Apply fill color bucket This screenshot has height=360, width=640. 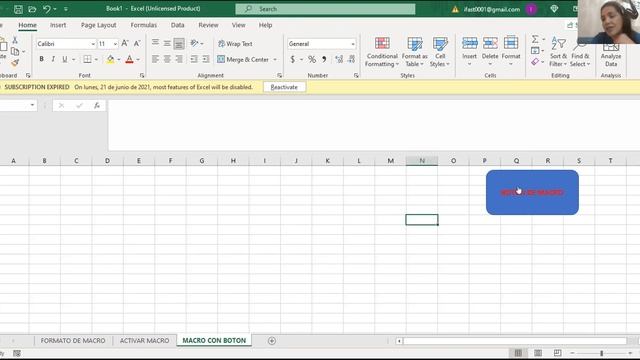[x=110, y=59]
